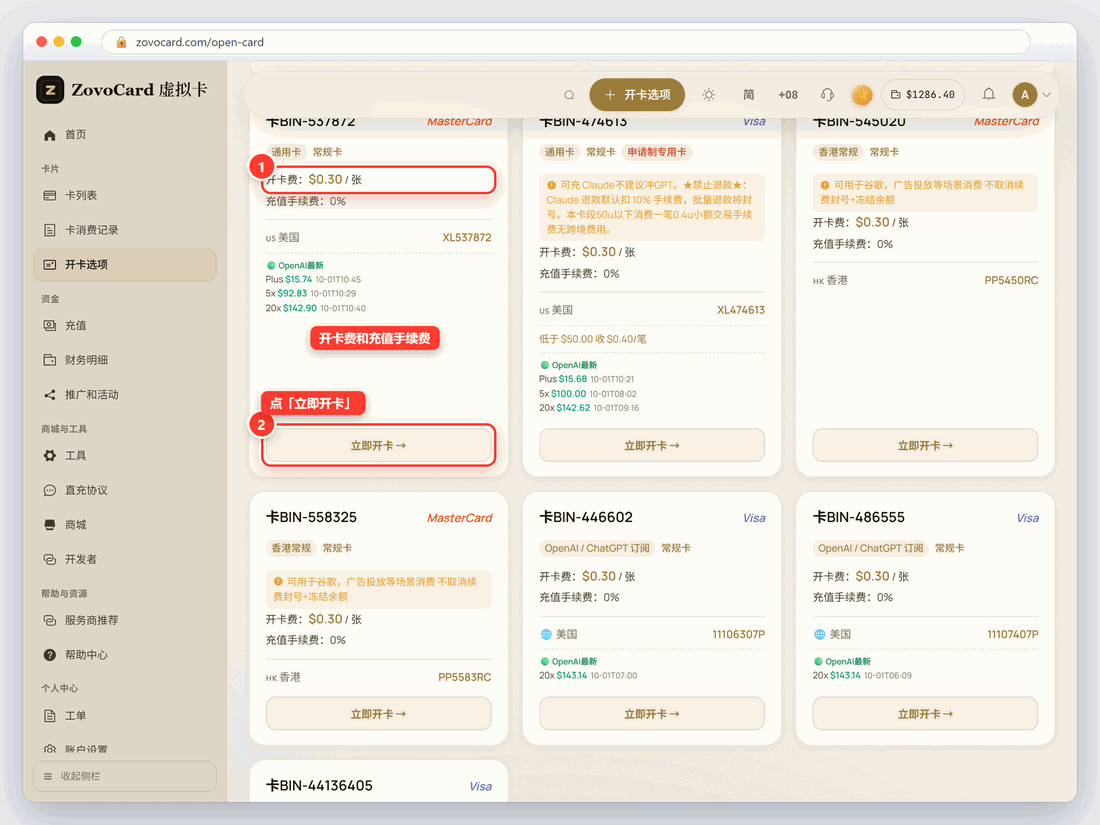
Task: Click the 开卡选项 button in the top bar
Action: click(637, 95)
